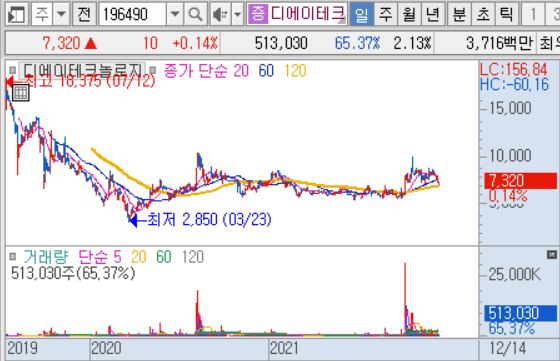This screenshot has height=361, width=560.
Task: Toggle the small square before 디에이테크놀로지 label
Action: click(12, 70)
